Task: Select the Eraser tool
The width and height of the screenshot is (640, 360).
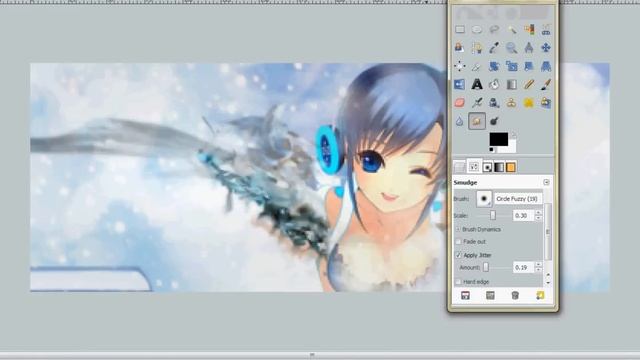Action: coord(460,102)
